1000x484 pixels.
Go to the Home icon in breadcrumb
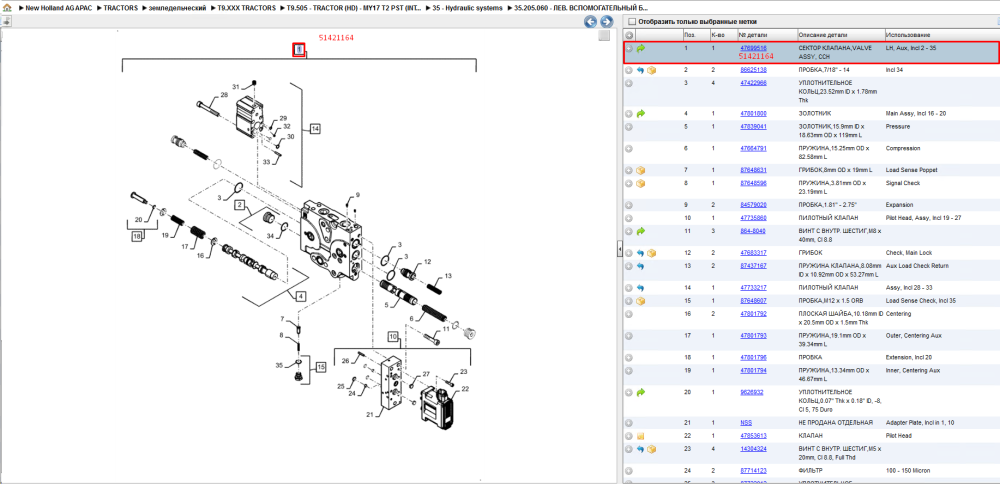pyautogui.click(x=7, y=8)
